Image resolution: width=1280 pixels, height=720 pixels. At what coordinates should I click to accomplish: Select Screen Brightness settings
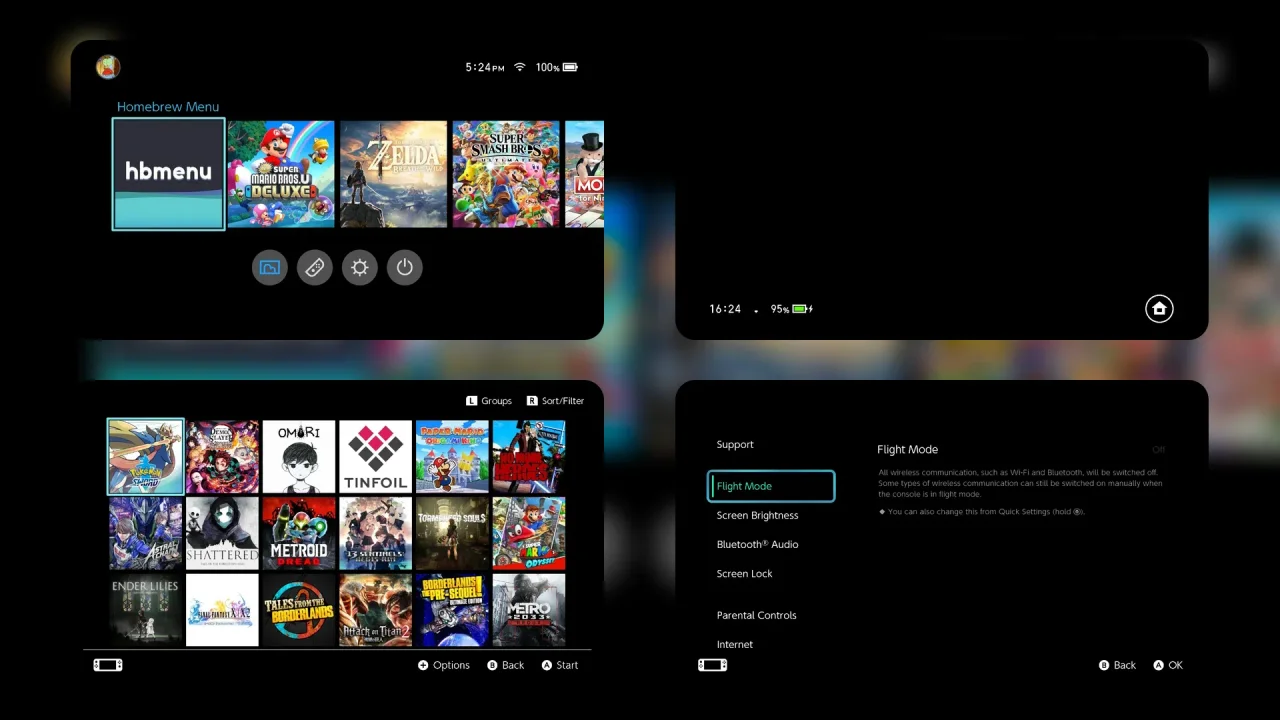pyautogui.click(x=757, y=515)
